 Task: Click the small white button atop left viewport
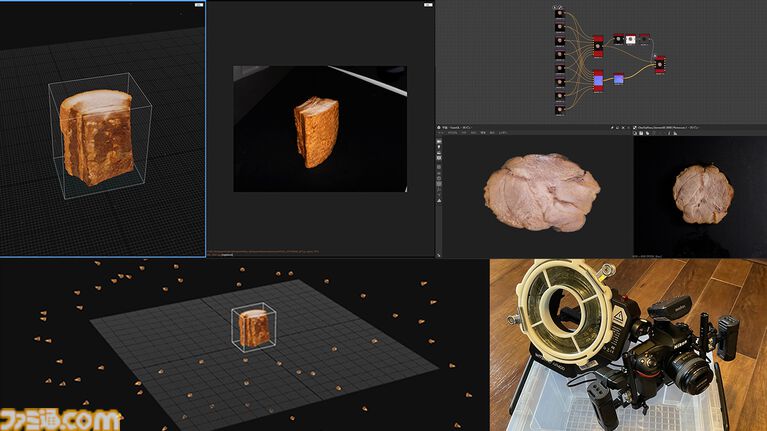tap(199, 4)
